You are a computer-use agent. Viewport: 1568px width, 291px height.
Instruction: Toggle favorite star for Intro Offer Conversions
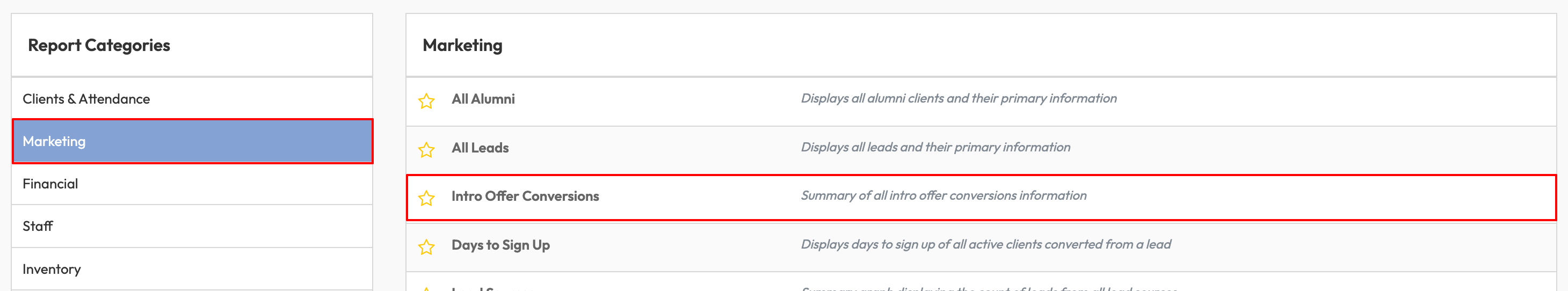(426, 198)
